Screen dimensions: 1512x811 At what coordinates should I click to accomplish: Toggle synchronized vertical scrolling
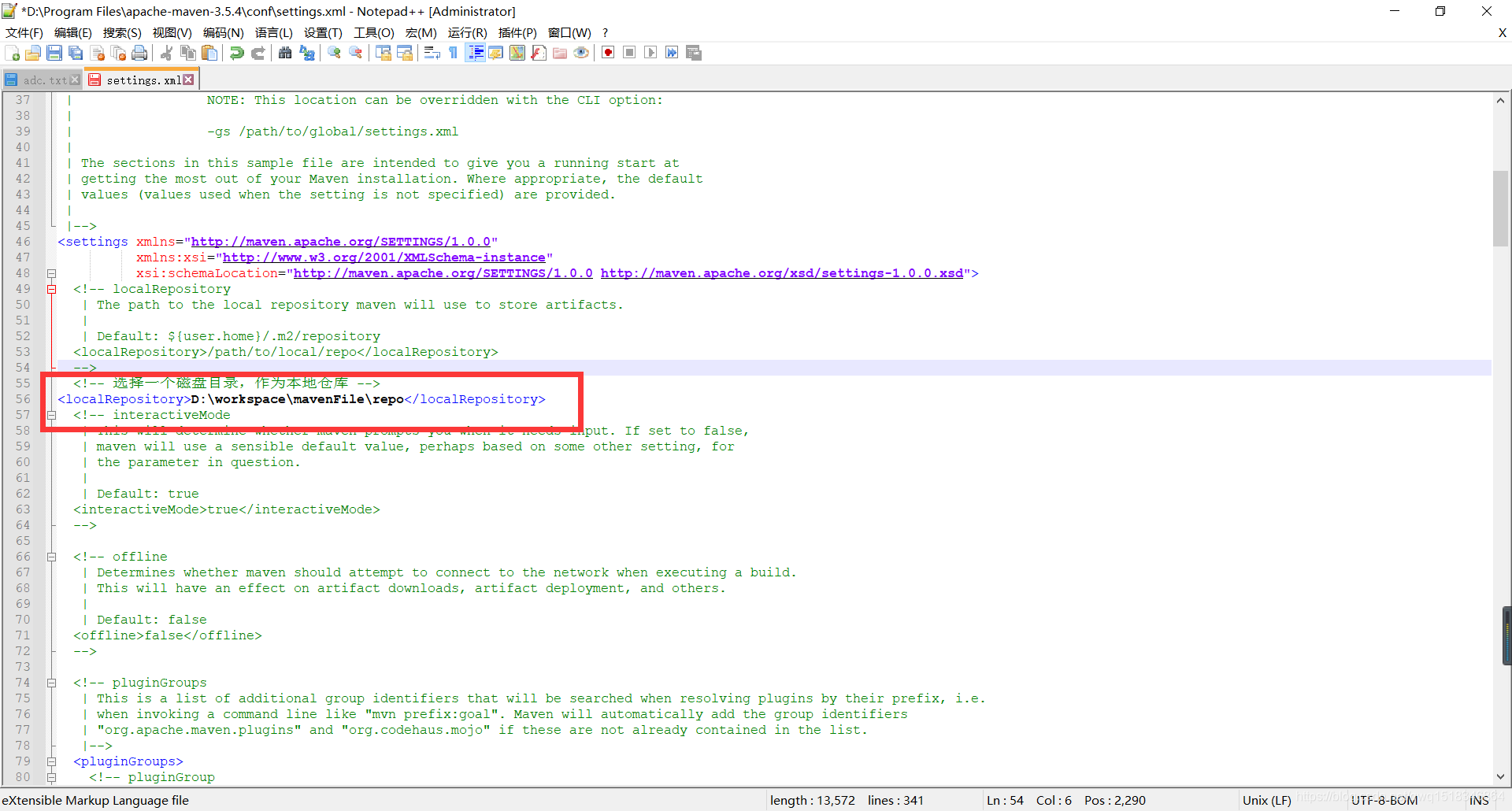click(x=384, y=53)
